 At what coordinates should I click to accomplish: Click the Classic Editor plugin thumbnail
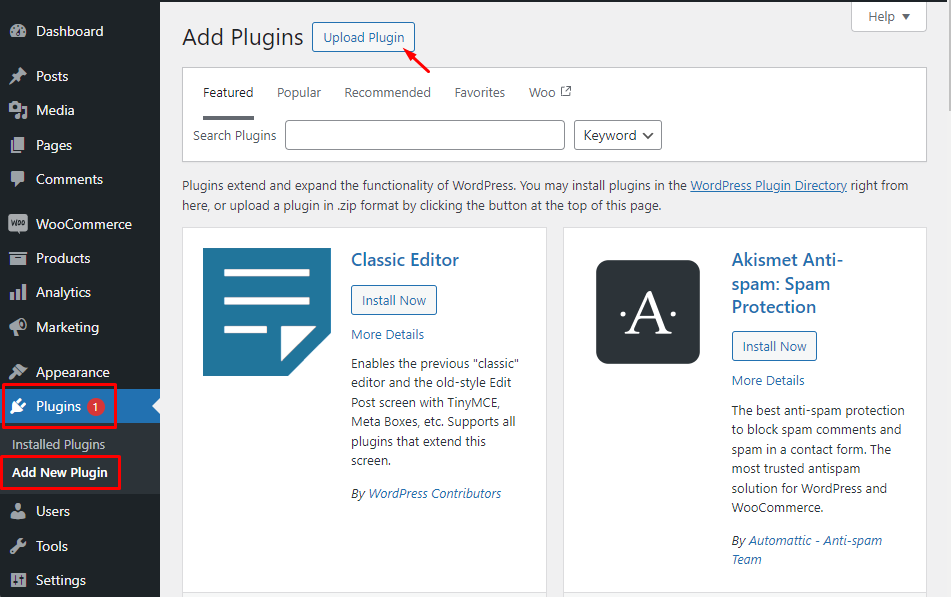(267, 312)
